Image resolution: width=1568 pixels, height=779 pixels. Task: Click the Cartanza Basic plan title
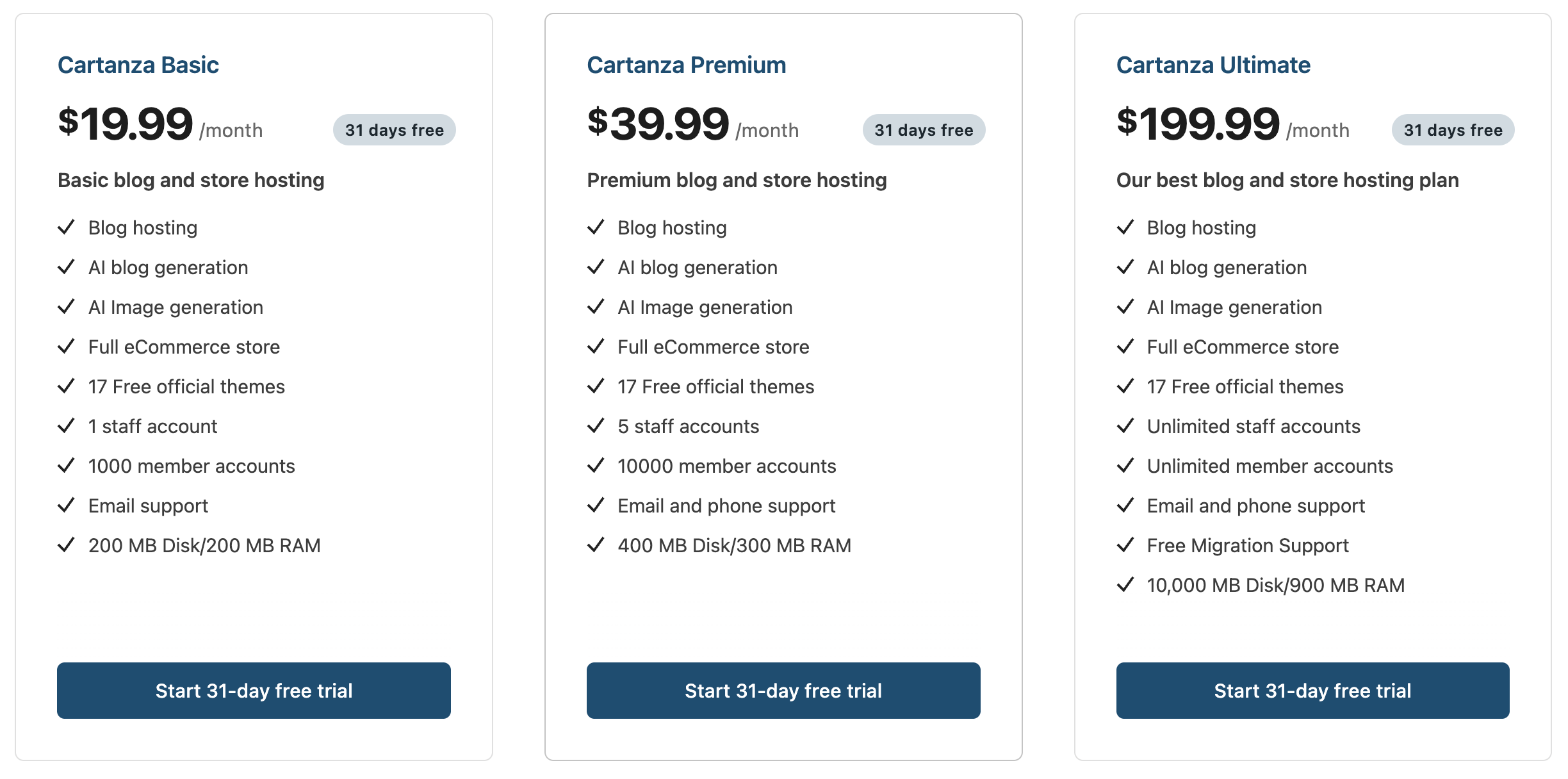[x=138, y=65]
